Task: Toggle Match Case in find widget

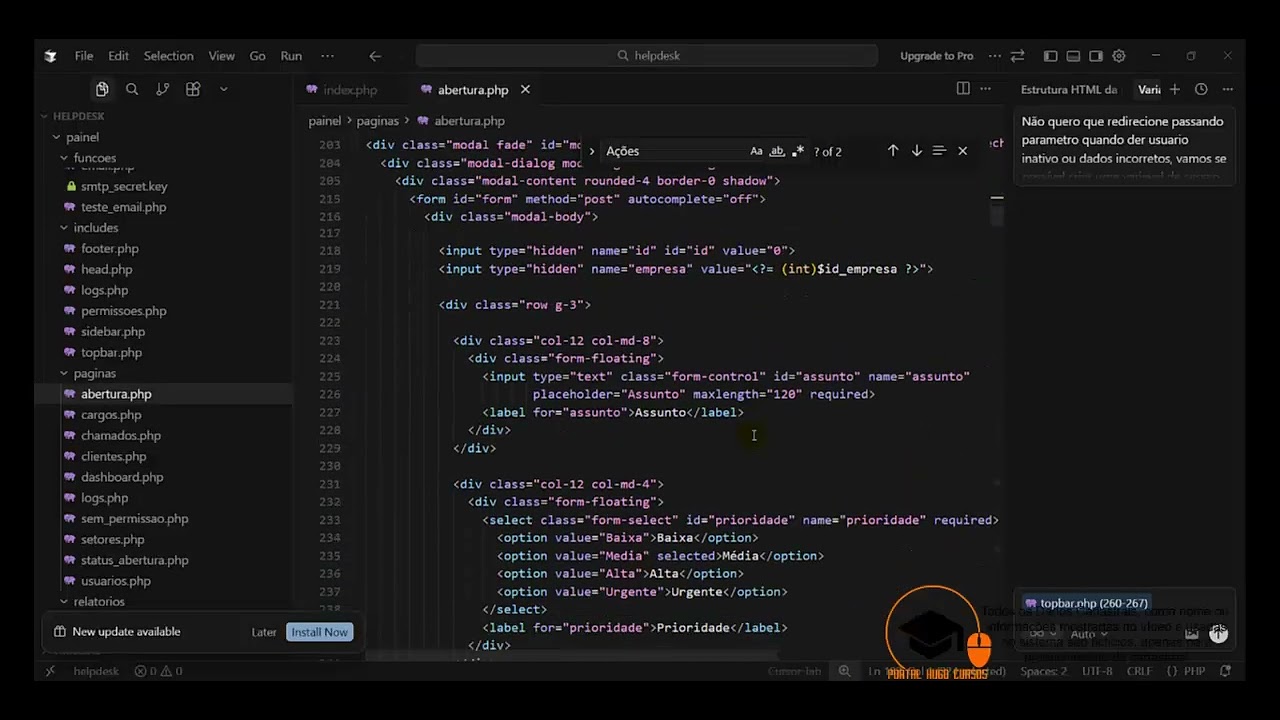Action: [x=756, y=151]
